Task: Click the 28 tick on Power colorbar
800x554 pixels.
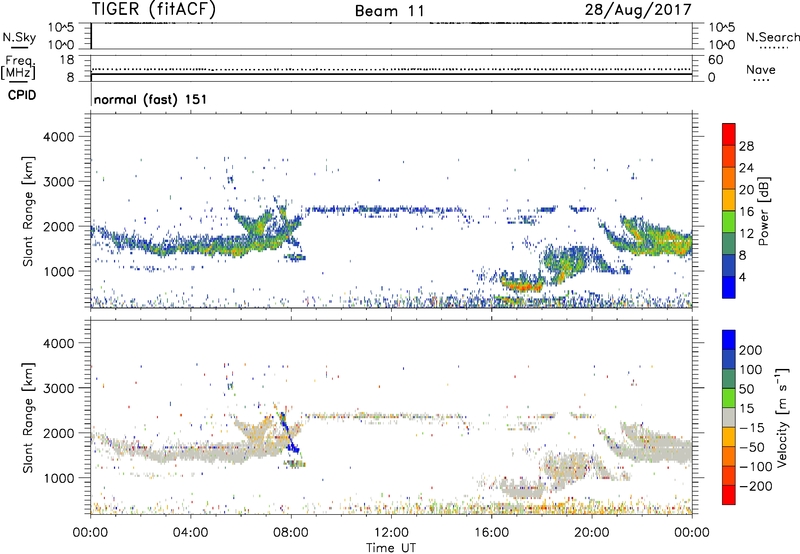Action: (x=746, y=146)
